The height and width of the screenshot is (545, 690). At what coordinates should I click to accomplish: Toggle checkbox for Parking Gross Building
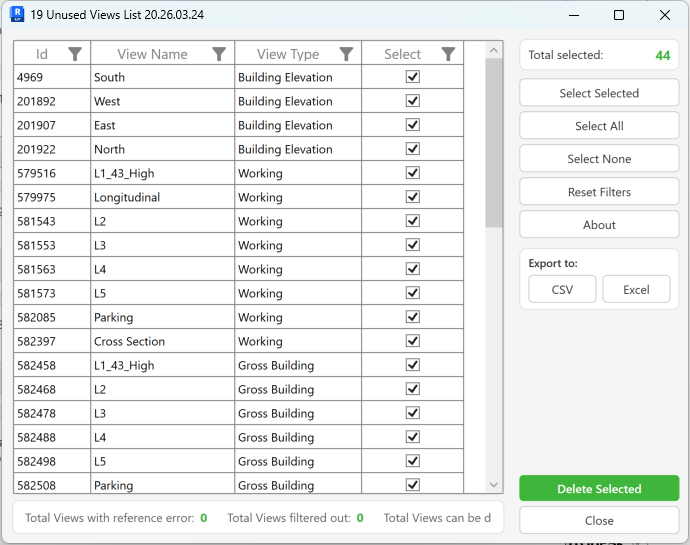click(413, 485)
